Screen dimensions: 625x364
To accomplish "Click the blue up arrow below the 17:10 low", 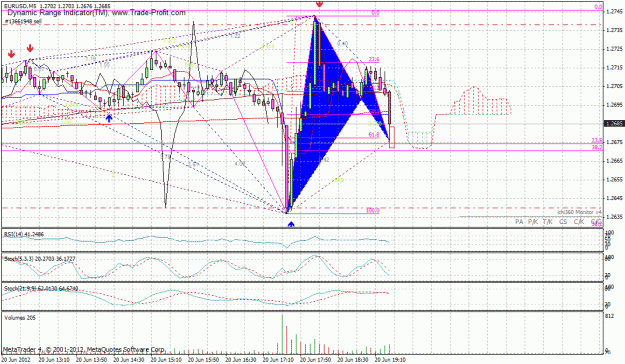I will click(291, 224).
